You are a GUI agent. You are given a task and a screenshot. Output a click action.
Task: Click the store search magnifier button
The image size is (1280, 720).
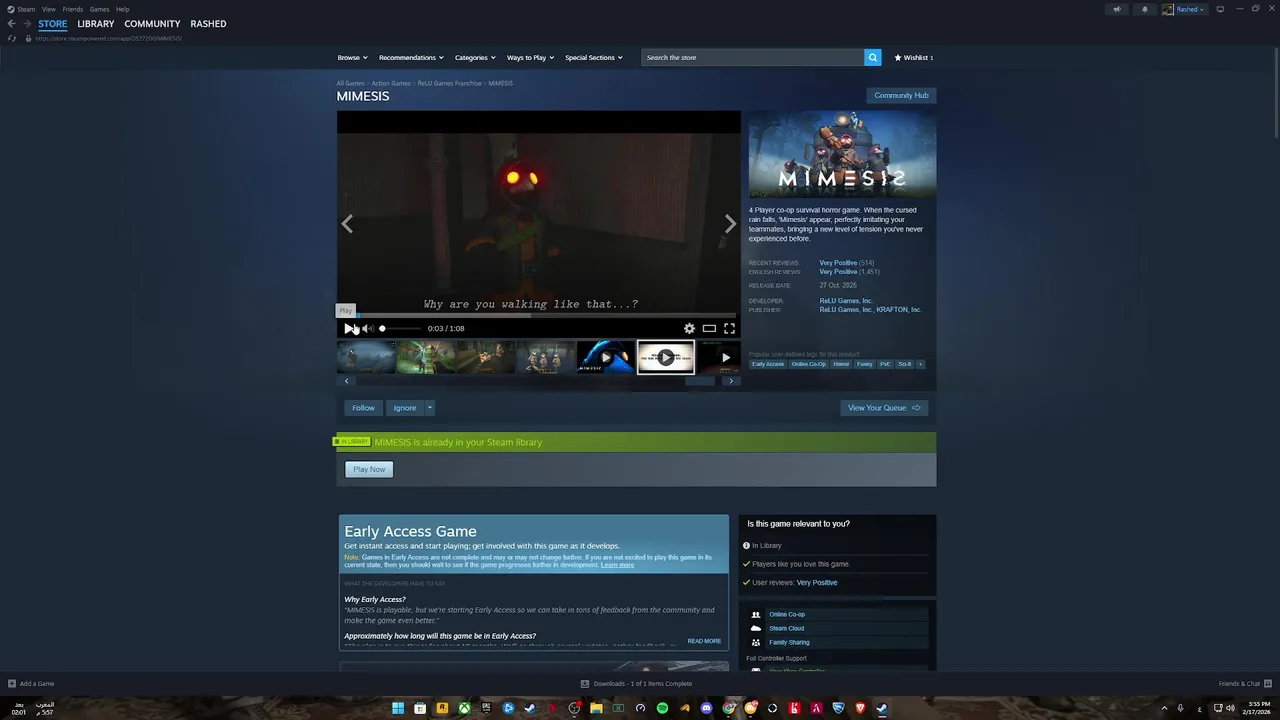(873, 57)
